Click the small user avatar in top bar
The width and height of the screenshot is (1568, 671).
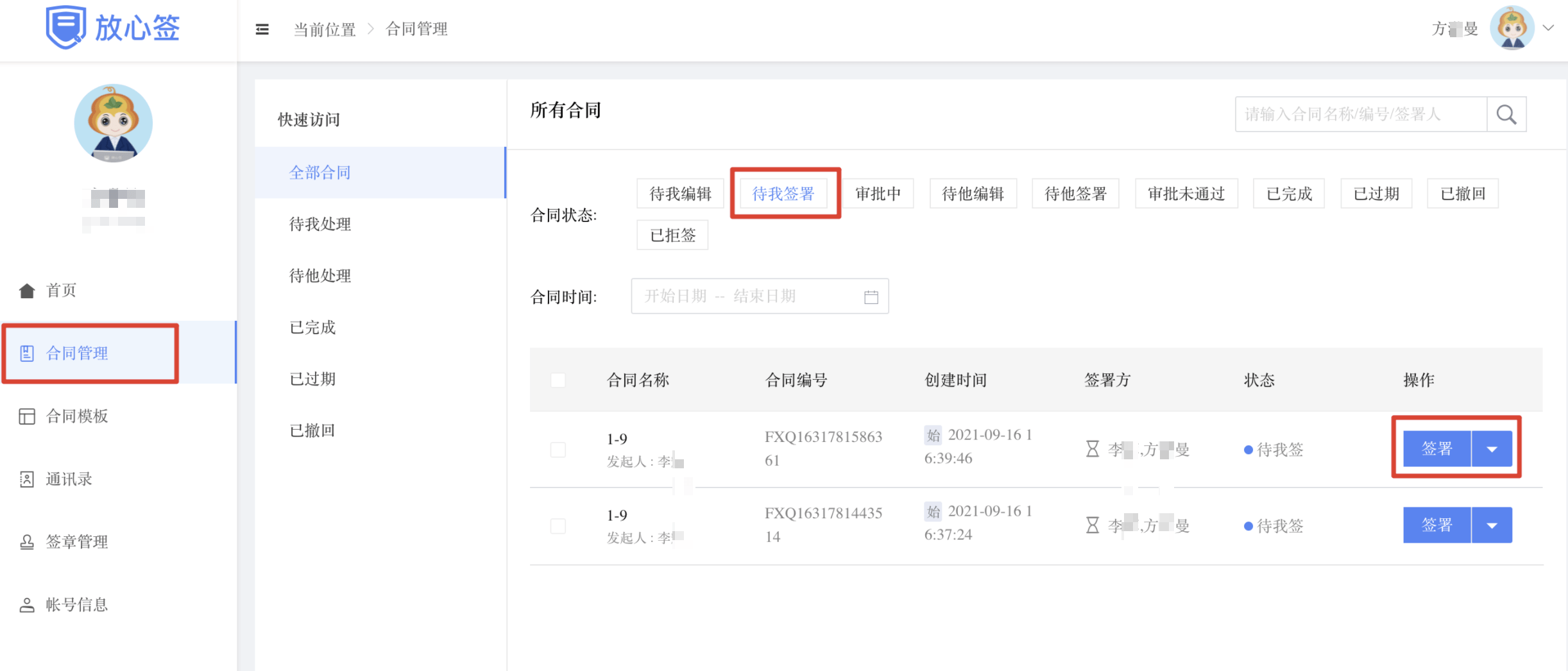pyautogui.click(x=1512, y=28)
